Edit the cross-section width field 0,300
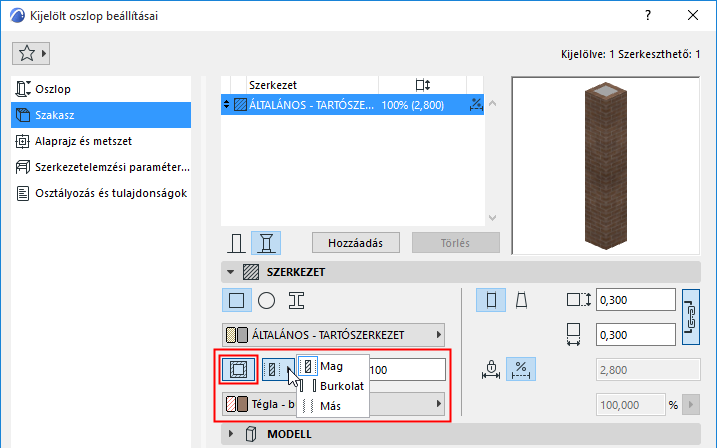 click(x=636, y=335)
